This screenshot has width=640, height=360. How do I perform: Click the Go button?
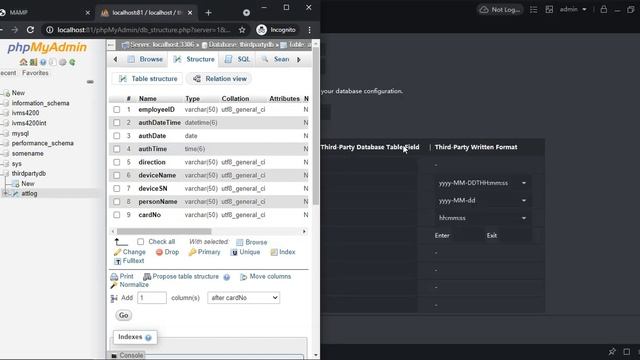[x=124, y=315]
